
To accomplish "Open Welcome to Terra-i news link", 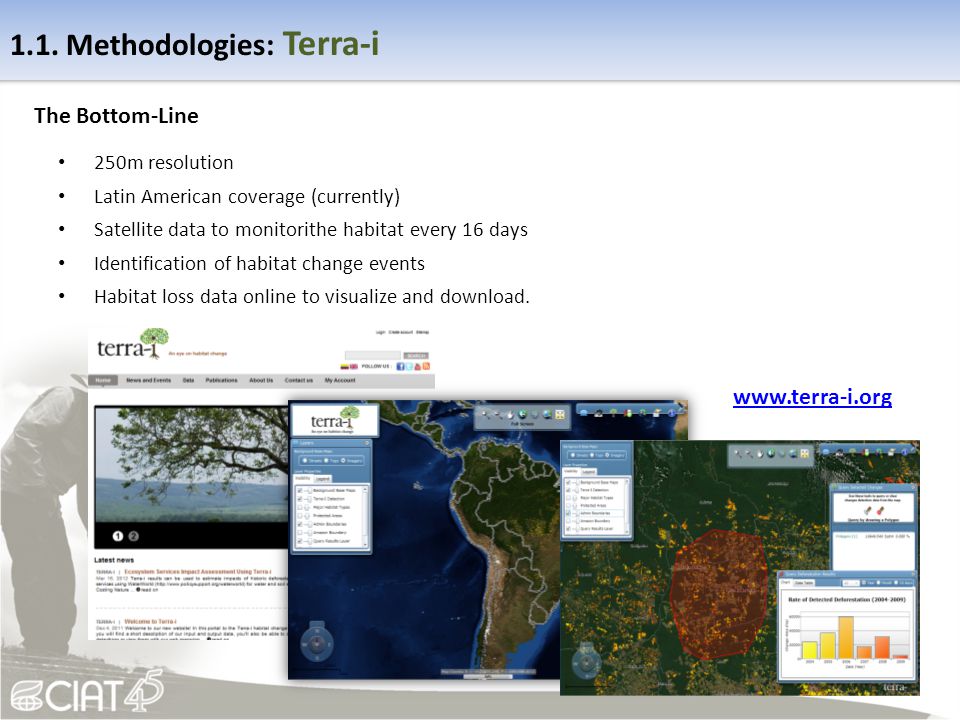I will tap(150, 621).
